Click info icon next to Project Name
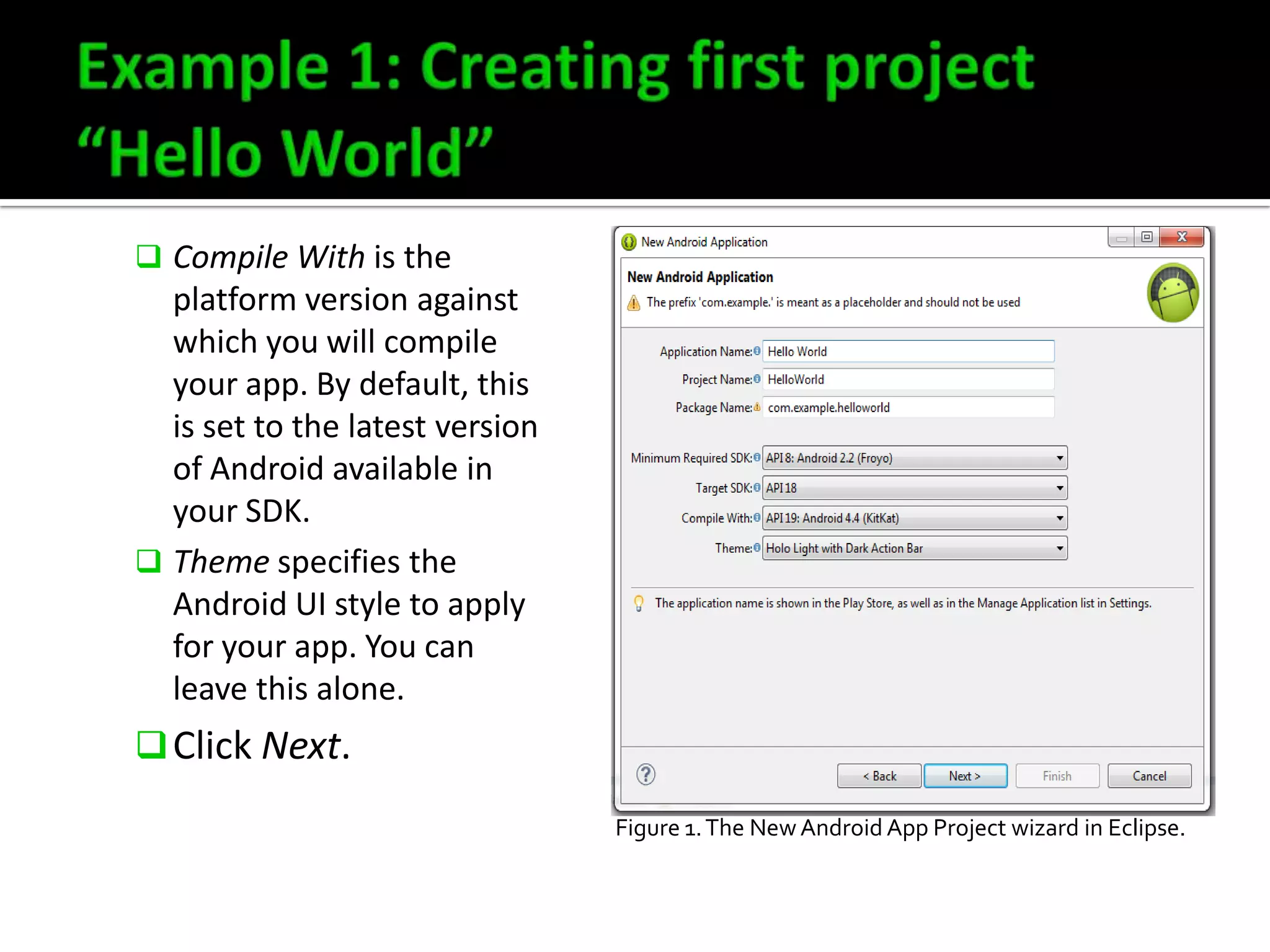Screen dimensions: 1270x952 pyautogui.click(x=757, y=379)
